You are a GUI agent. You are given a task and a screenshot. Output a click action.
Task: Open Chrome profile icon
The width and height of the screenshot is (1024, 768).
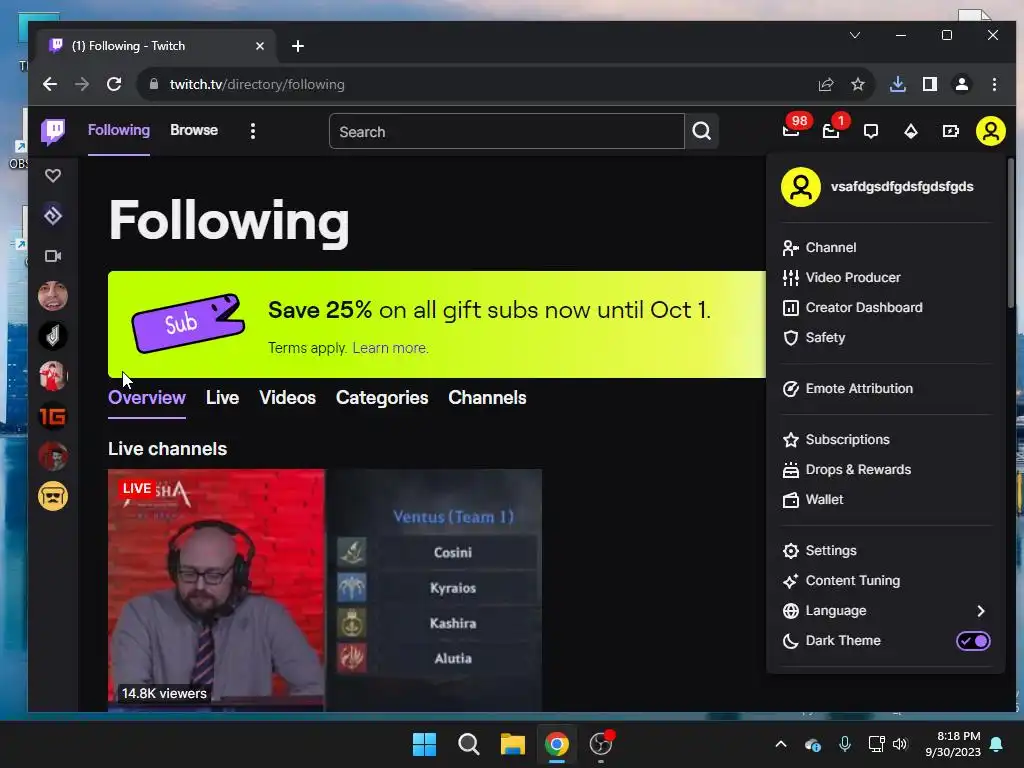point(962,84)
